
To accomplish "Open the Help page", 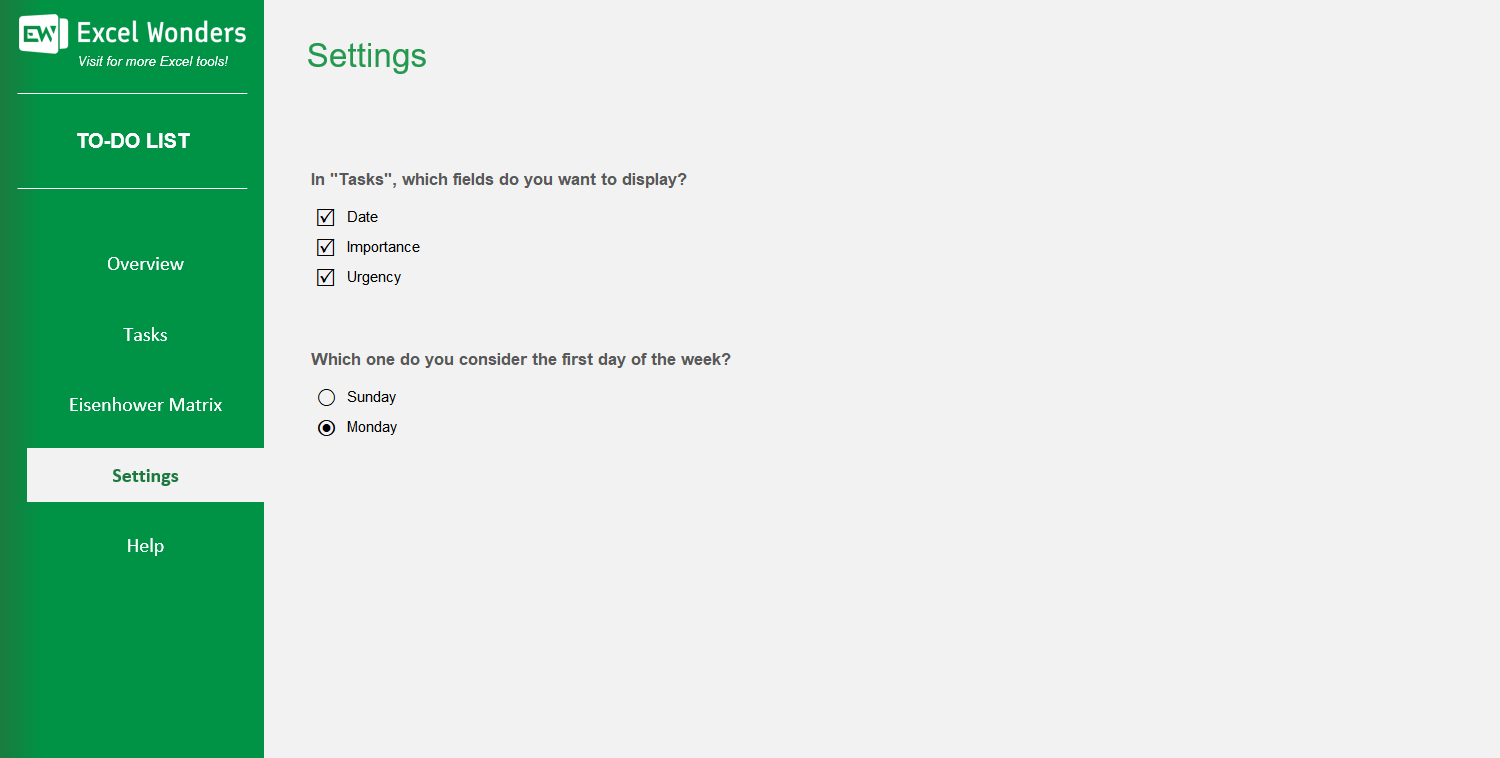I will [x=145, y=546].
